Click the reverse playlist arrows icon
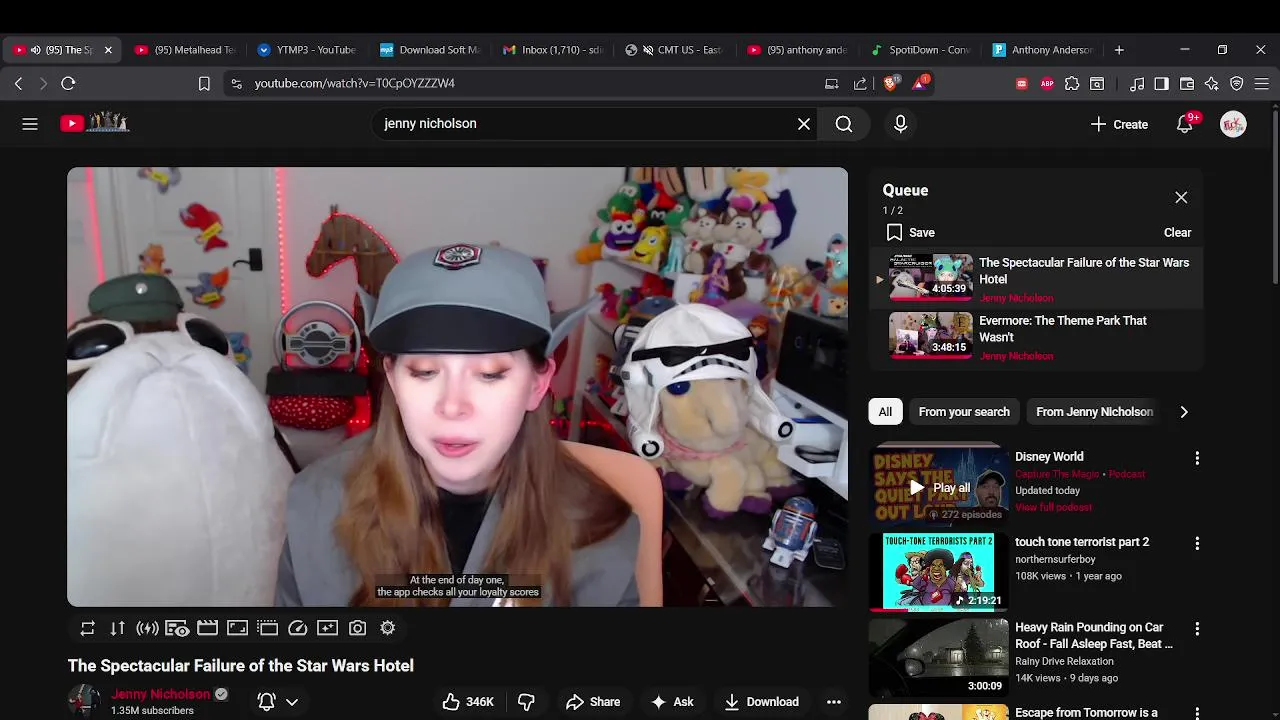 [x=118, y=628]
